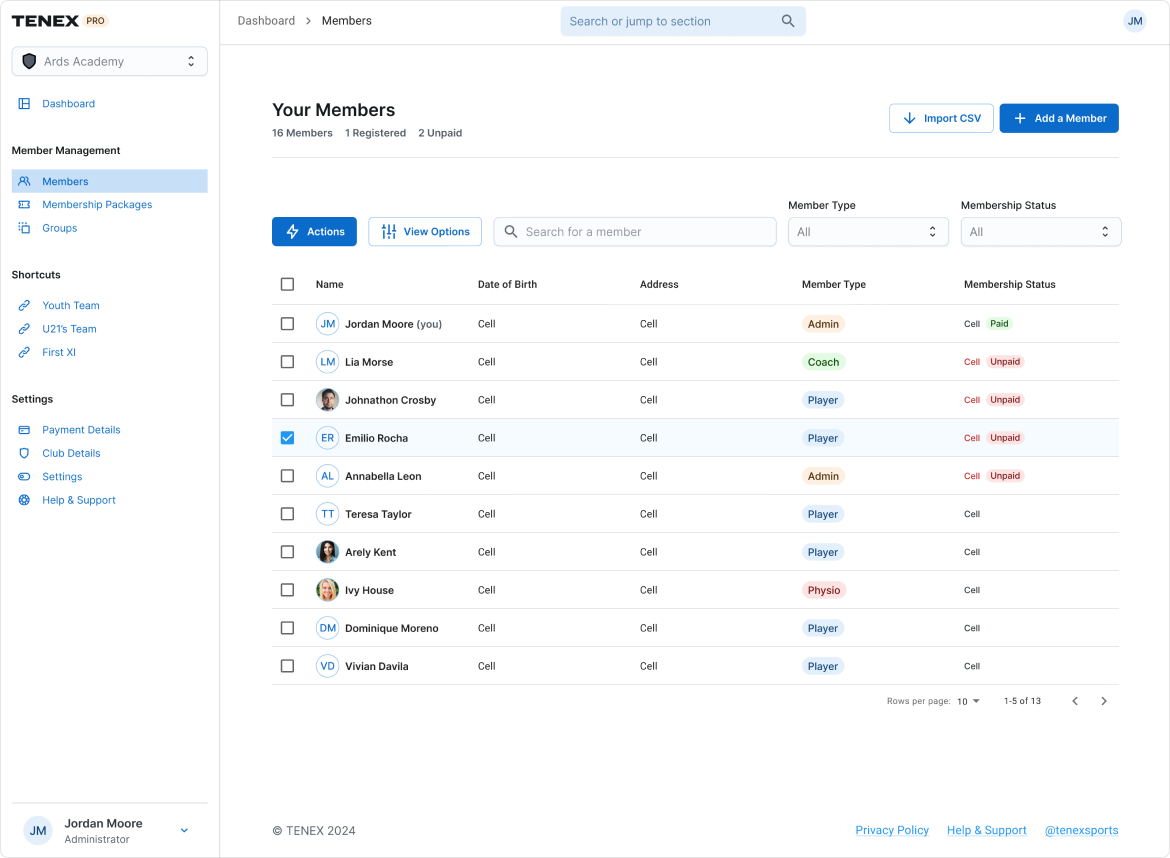Image resolution: width=1170 pixels, height=858 pixels.
Task: Click the search magnifier icon in top bar
Action: point(788,21)
